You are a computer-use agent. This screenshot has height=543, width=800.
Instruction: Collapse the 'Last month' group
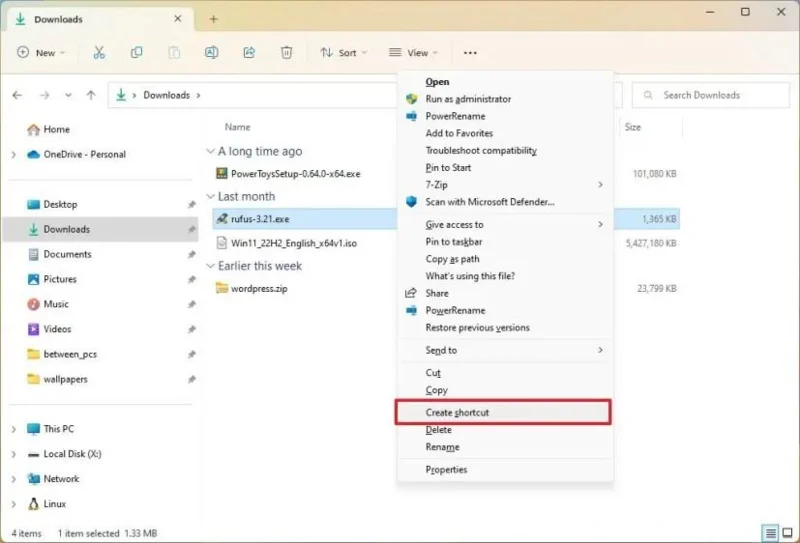point(210,196)
